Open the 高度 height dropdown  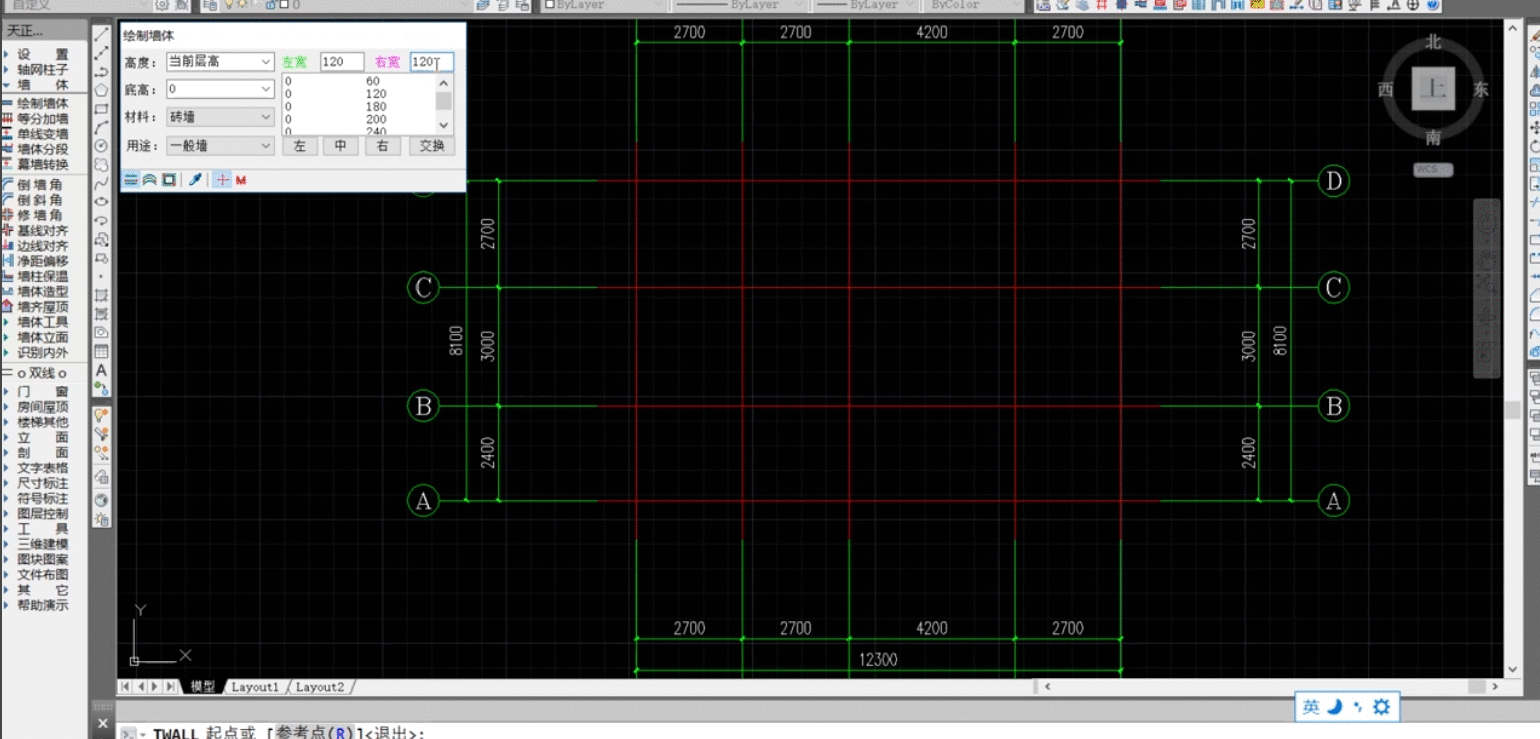click(x=265, y=62)
